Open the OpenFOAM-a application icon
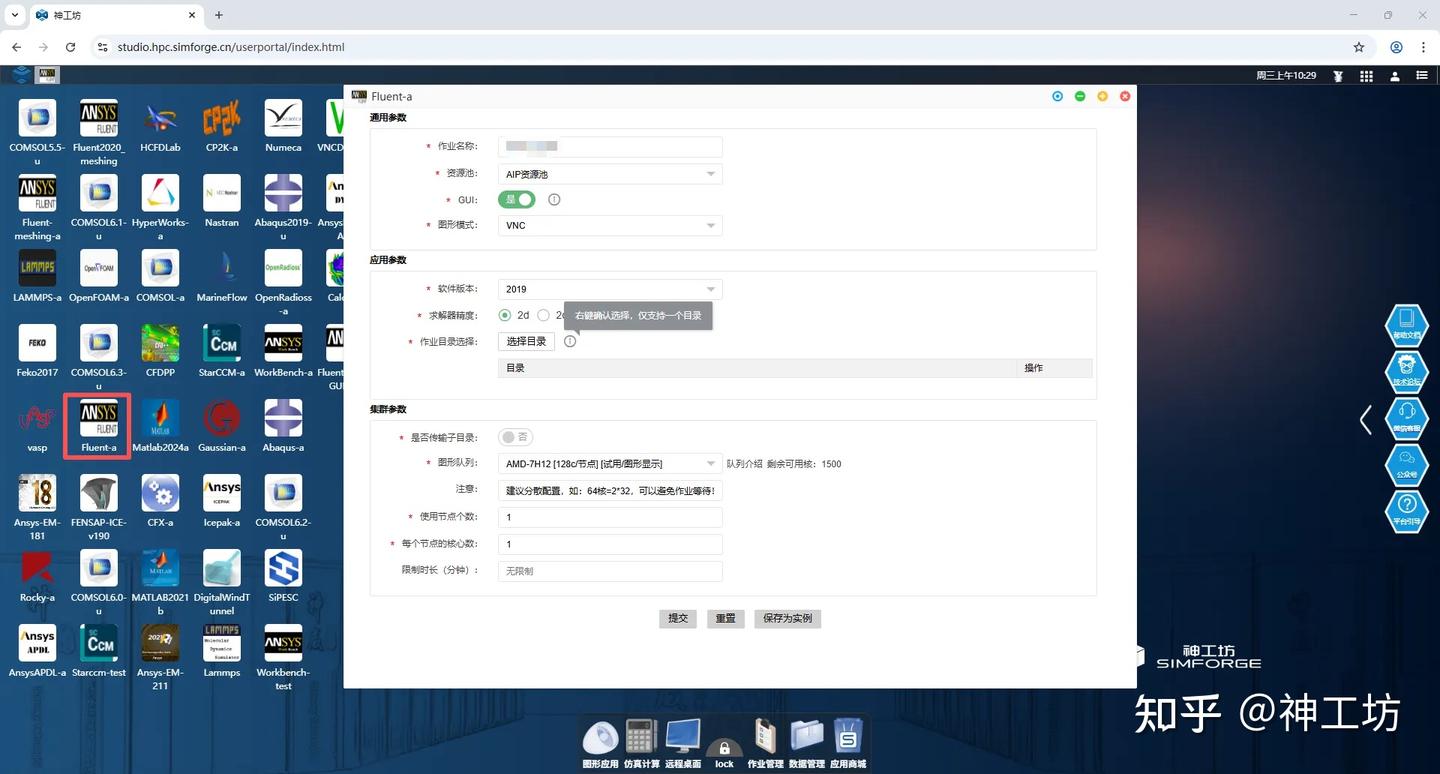This screenshot has height=774, width=1440. (99, 268)
